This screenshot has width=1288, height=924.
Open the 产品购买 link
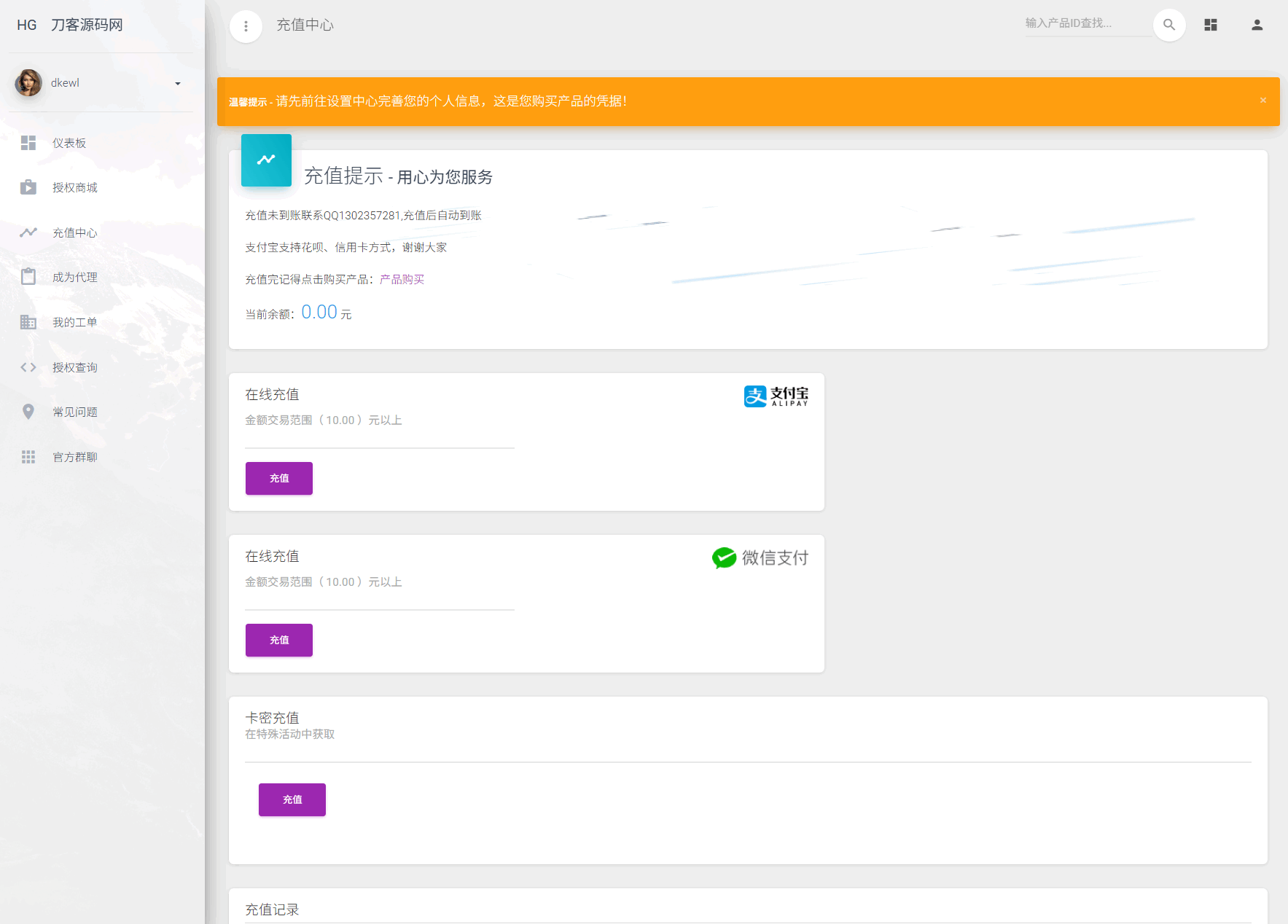pos(401,279)
